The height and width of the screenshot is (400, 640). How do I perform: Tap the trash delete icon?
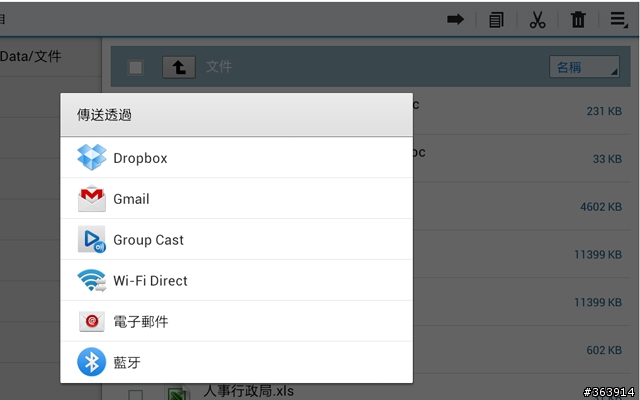tap(578, 19)
